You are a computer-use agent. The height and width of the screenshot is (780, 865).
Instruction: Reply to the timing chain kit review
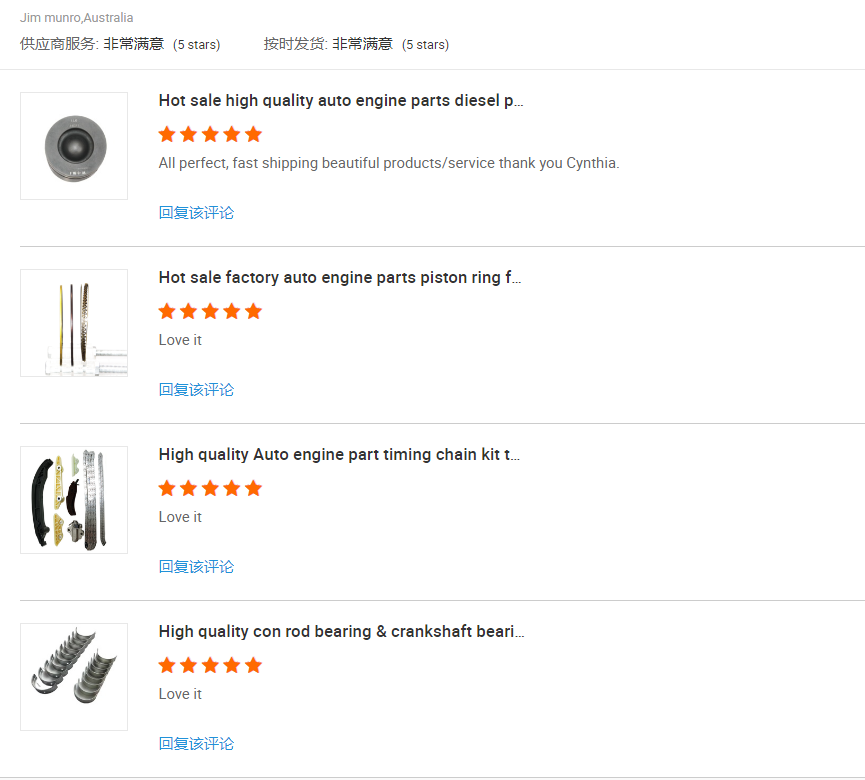(196, 567)
